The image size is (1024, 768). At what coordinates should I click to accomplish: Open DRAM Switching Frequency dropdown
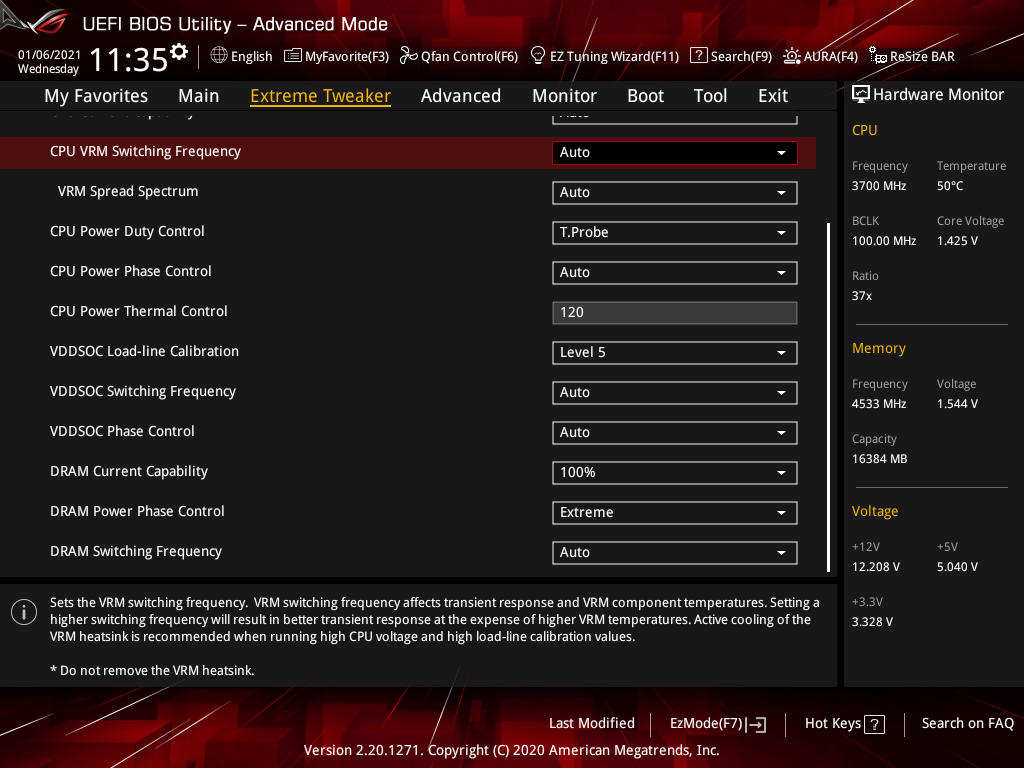674,552
